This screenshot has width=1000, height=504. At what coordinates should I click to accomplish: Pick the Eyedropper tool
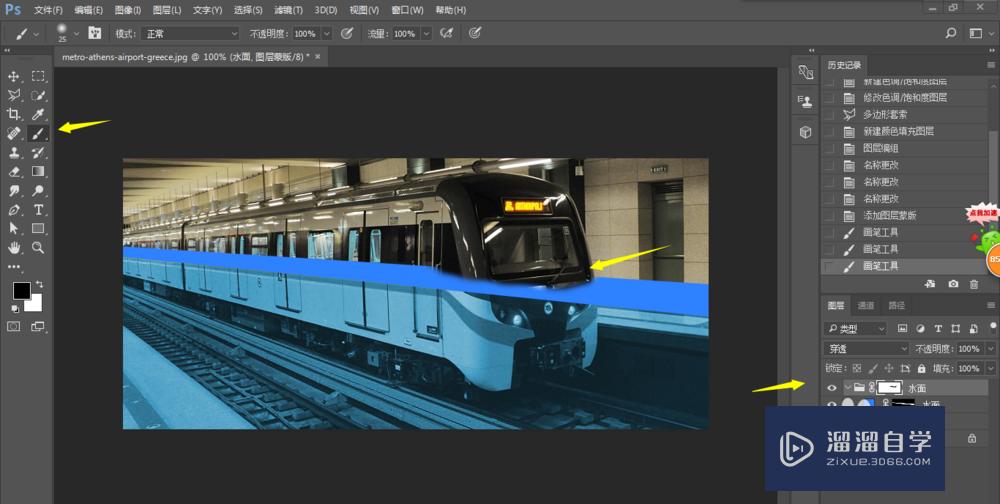tap(38, 114)
